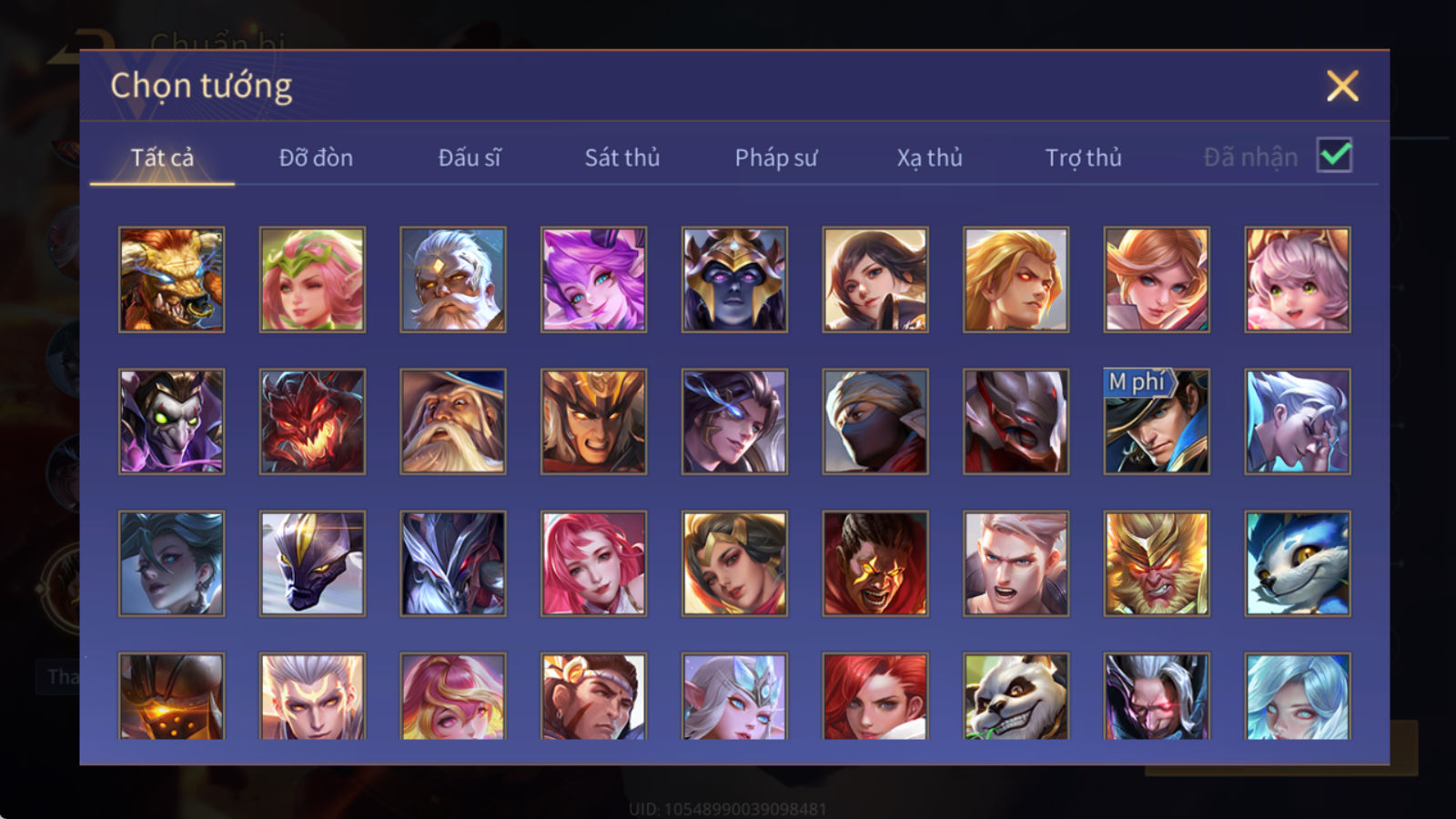Choose the wizard with hat and long beard
The width and height of the screenshot is (1456, 819).
[x=452, y=421]
